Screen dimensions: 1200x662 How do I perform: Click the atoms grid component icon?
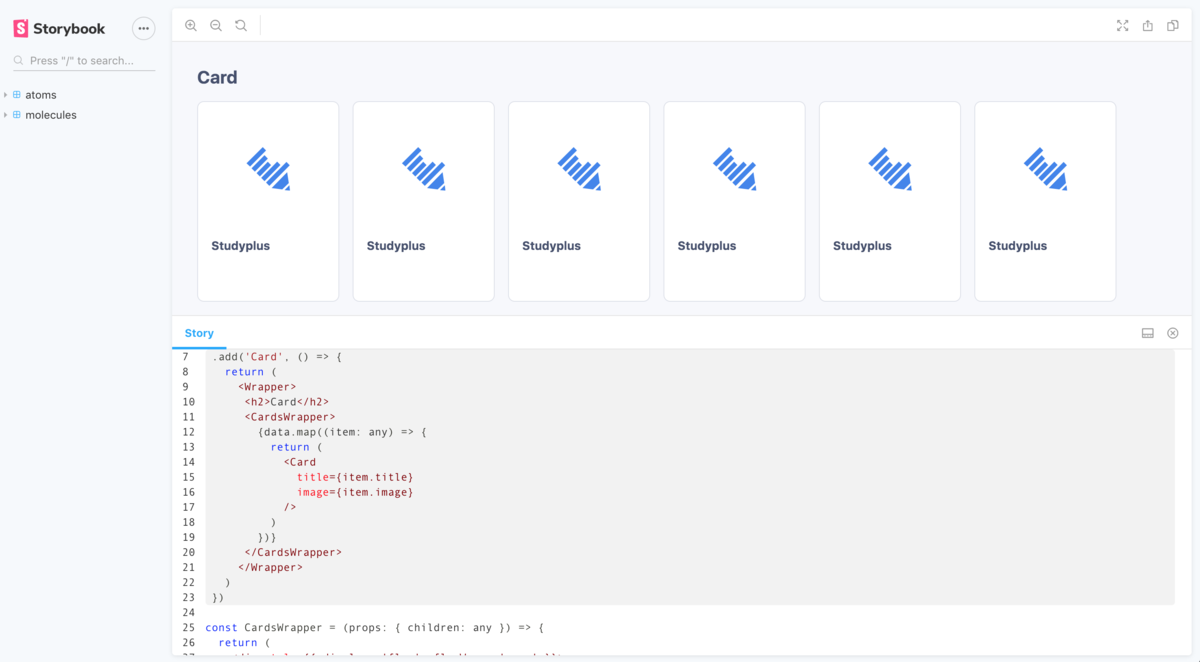pyautogui.click(x=17, y=95)
